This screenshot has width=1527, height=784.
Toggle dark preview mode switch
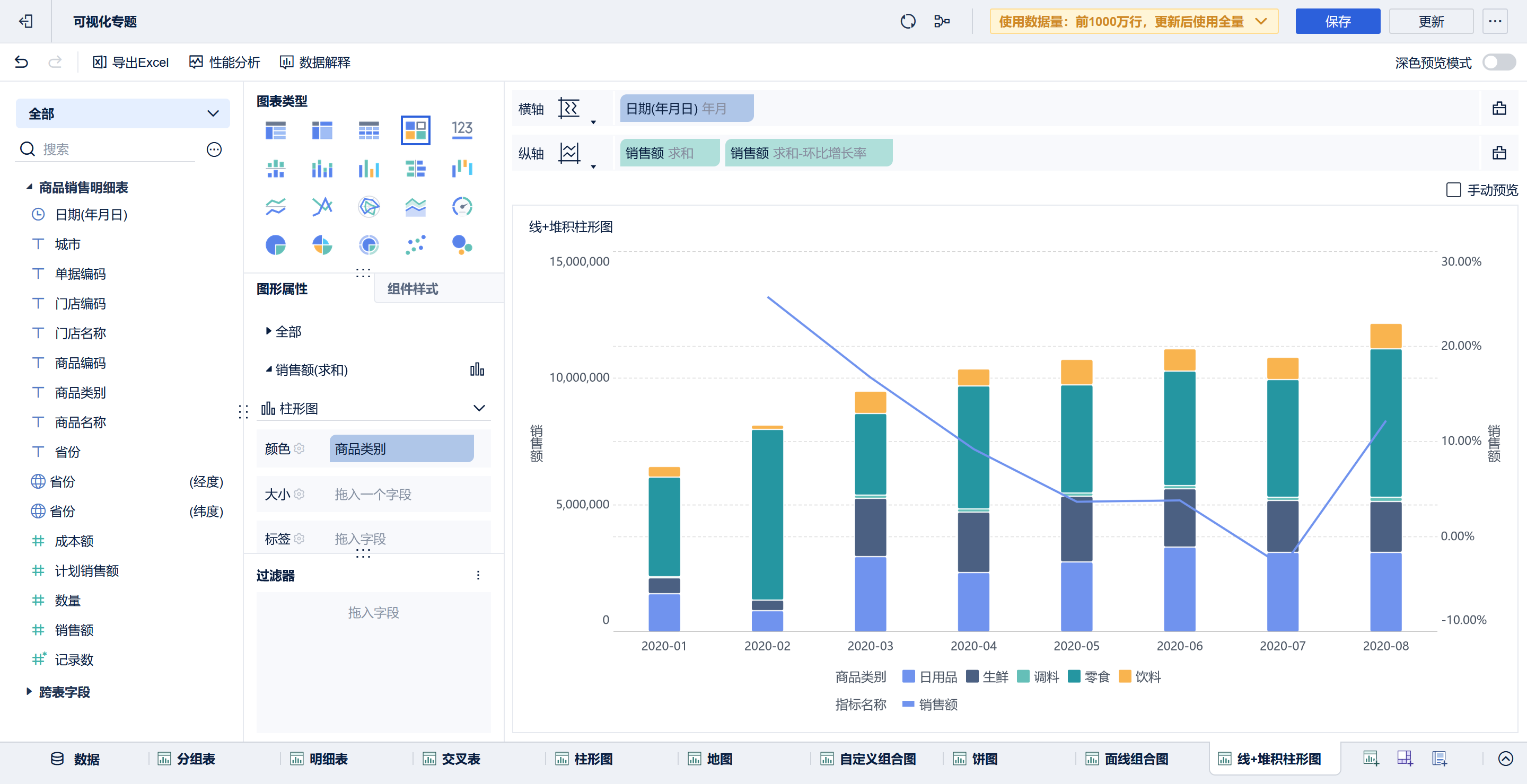pyautogui.click(x=1498, y=62)
